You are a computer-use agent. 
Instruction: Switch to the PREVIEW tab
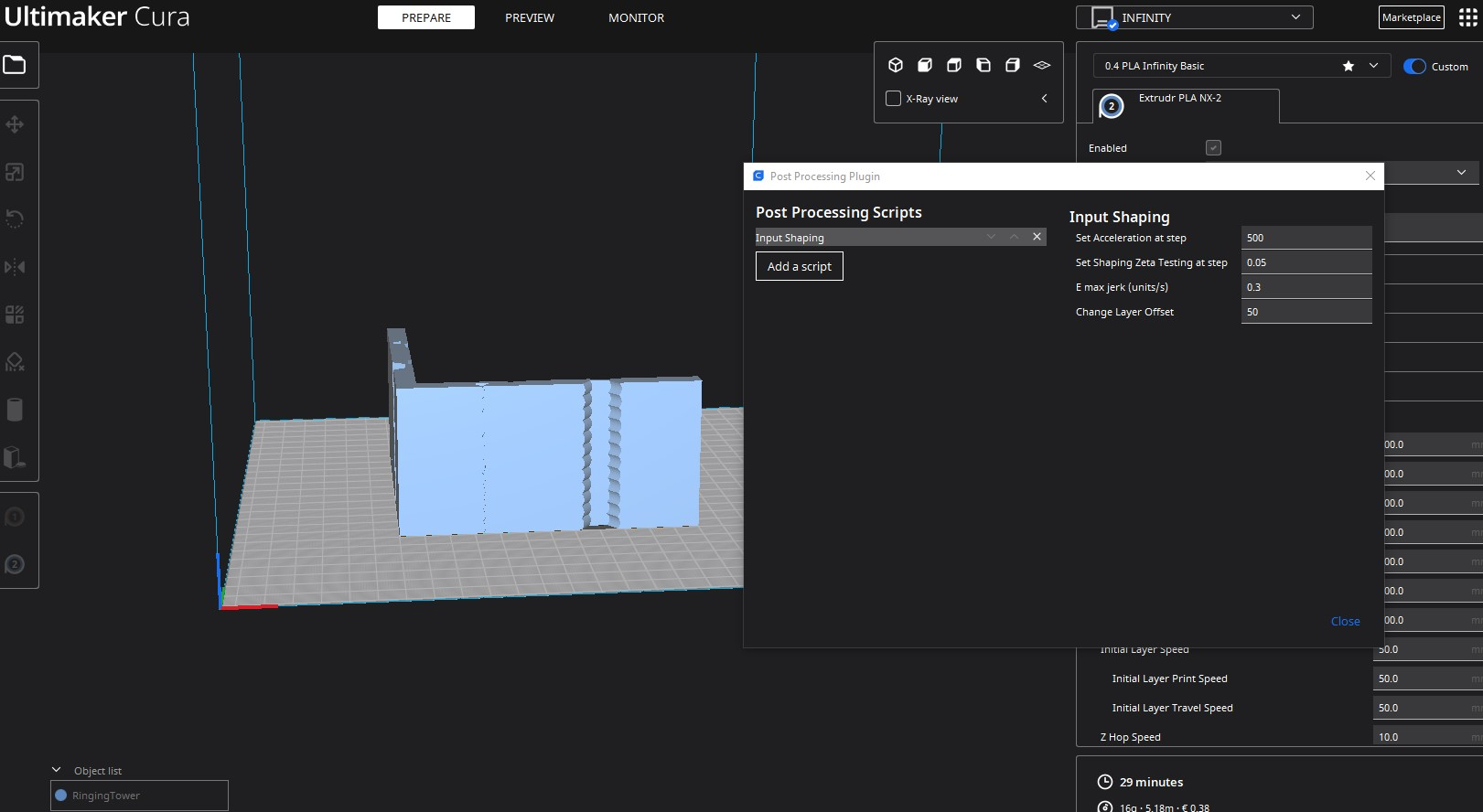[530, 17]
